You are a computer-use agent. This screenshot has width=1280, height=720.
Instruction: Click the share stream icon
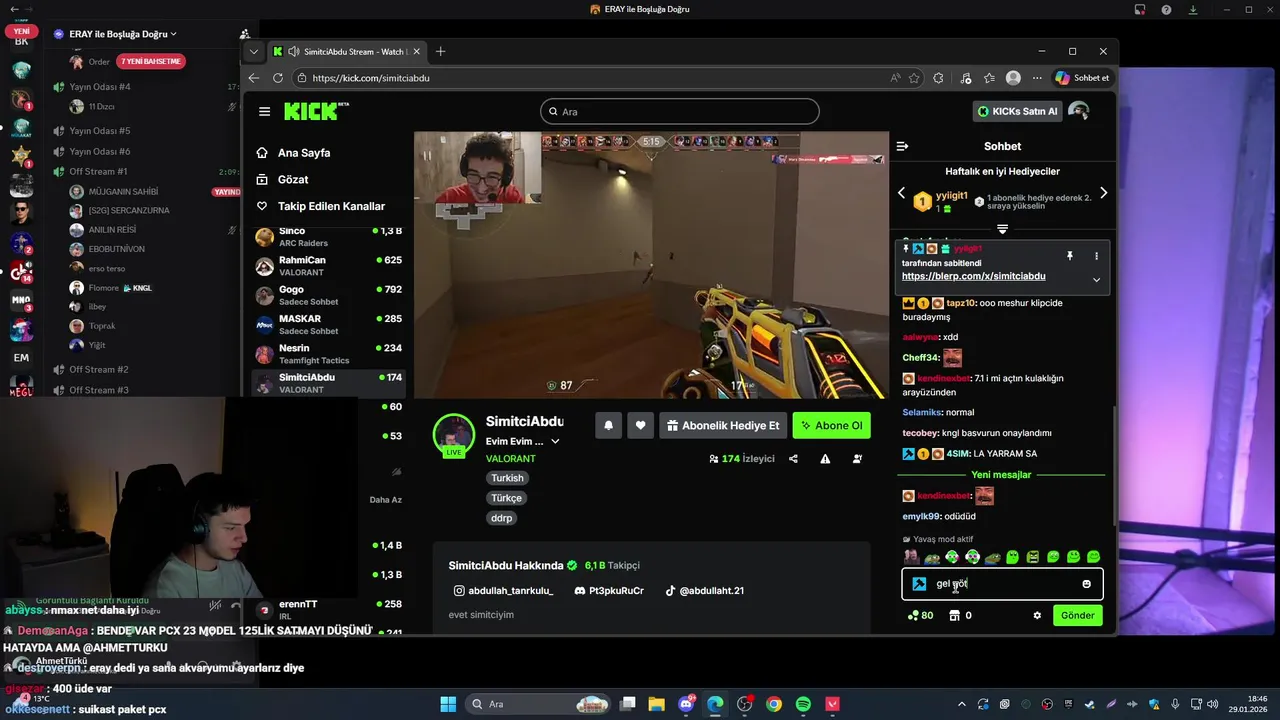(793, 459)
